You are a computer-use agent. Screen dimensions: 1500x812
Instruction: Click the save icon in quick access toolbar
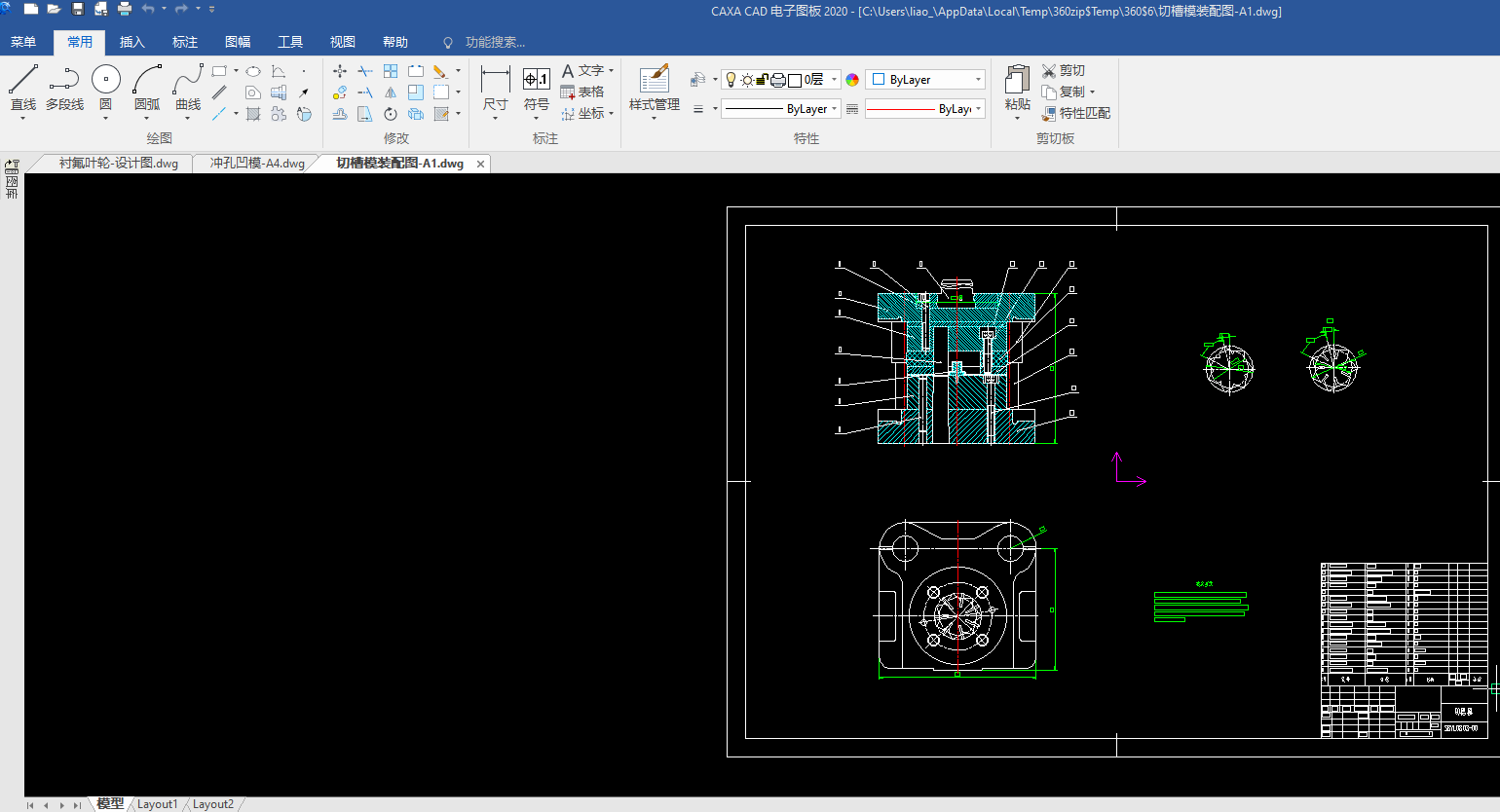[x=78, y=9]
